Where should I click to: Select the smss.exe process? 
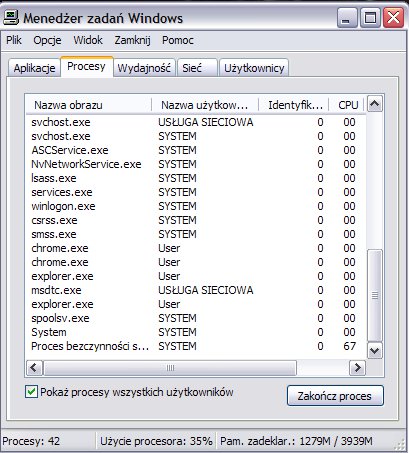click(x=196, y=234)
